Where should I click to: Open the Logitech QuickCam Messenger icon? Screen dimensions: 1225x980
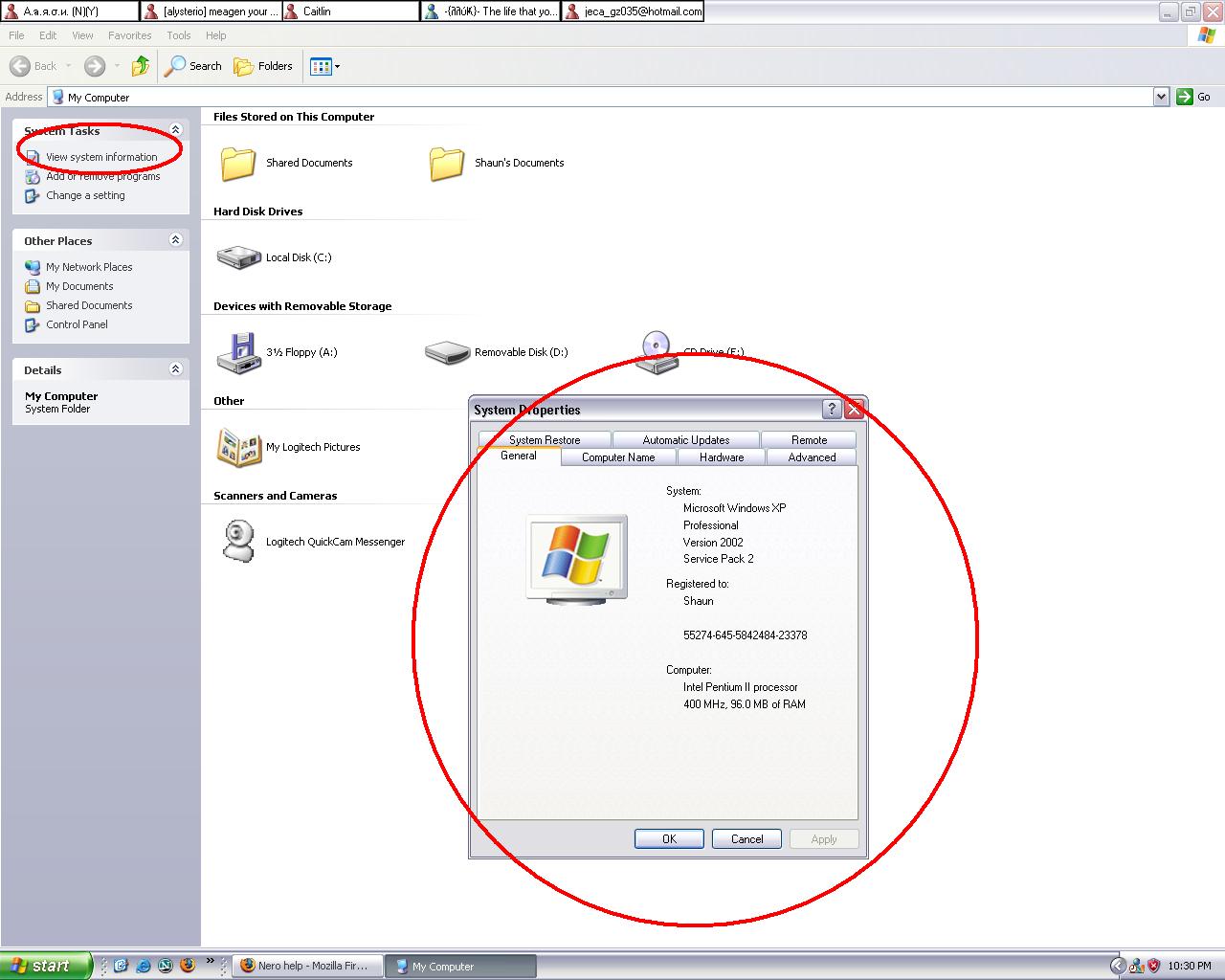click(238, 542)
